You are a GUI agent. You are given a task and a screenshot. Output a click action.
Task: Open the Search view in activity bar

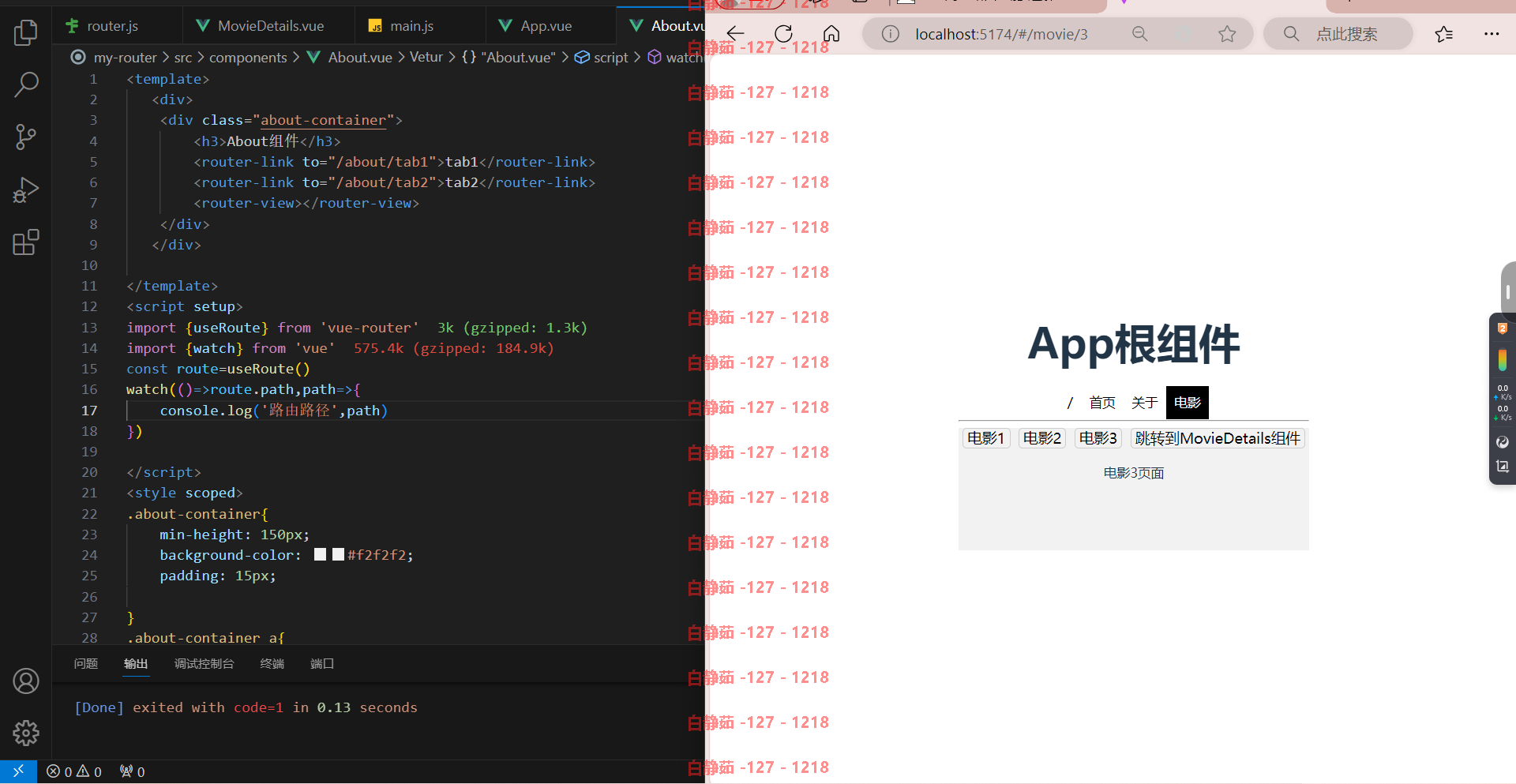point(26,84)
